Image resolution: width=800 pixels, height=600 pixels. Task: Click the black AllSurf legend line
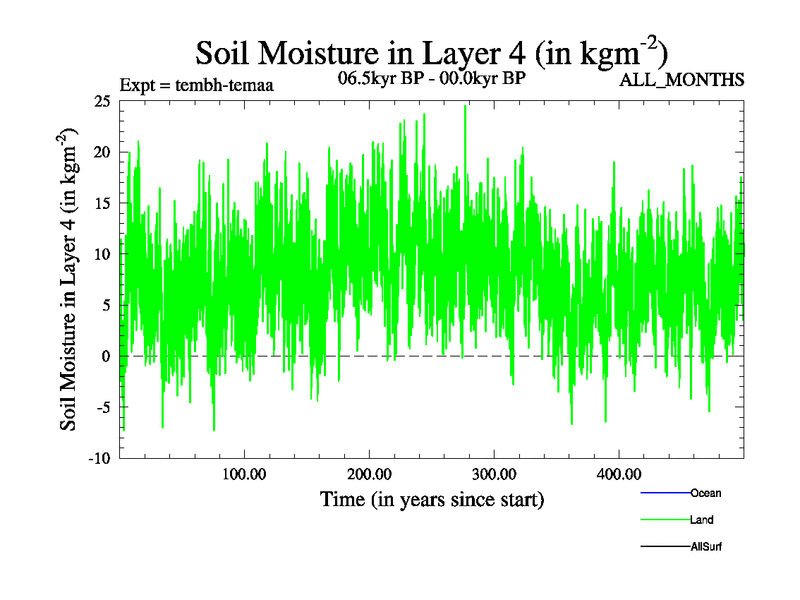click(x=664, y=548)
